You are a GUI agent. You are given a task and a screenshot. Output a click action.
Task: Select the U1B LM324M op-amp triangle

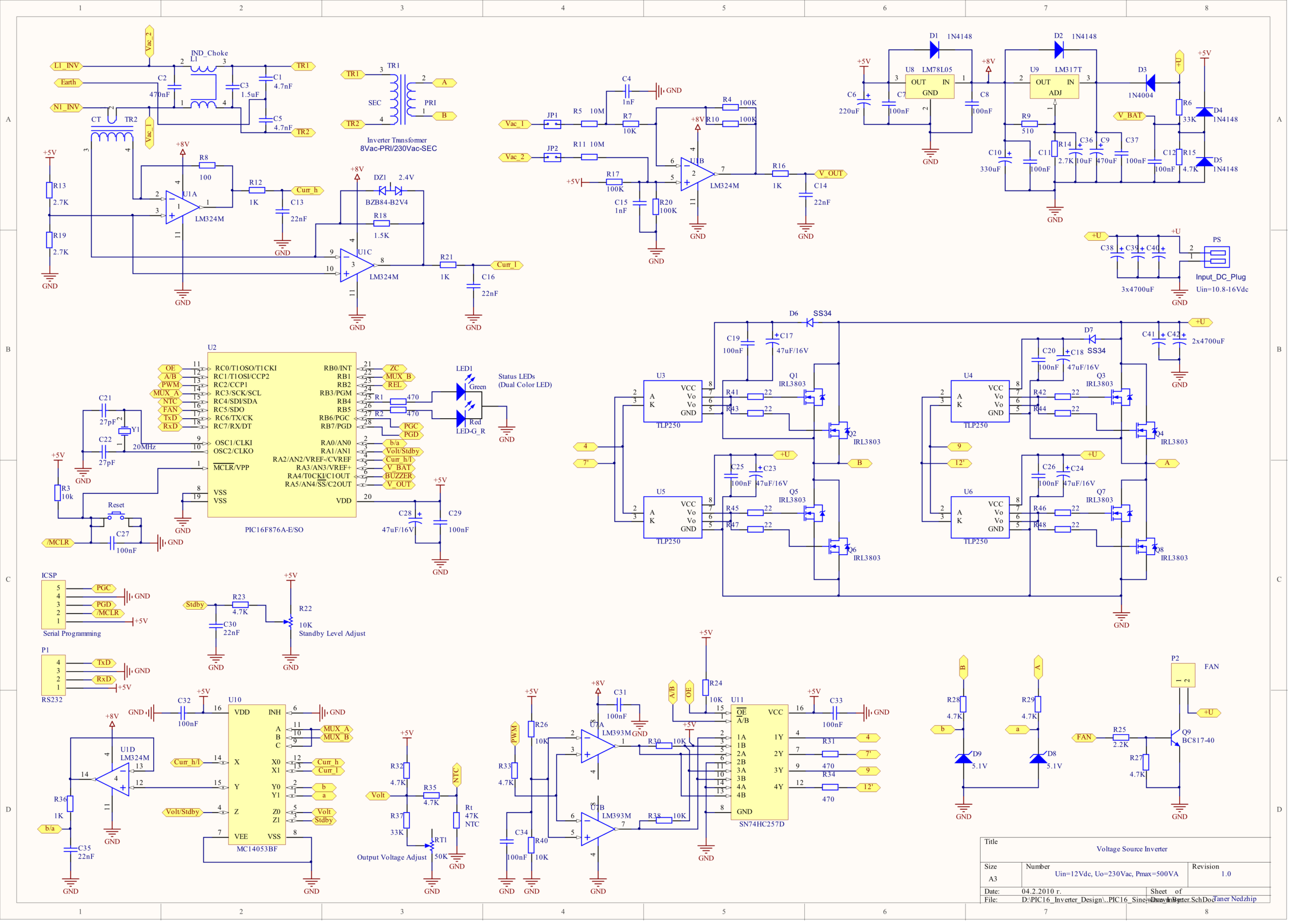pyautogui.click(x=697, y=174)
